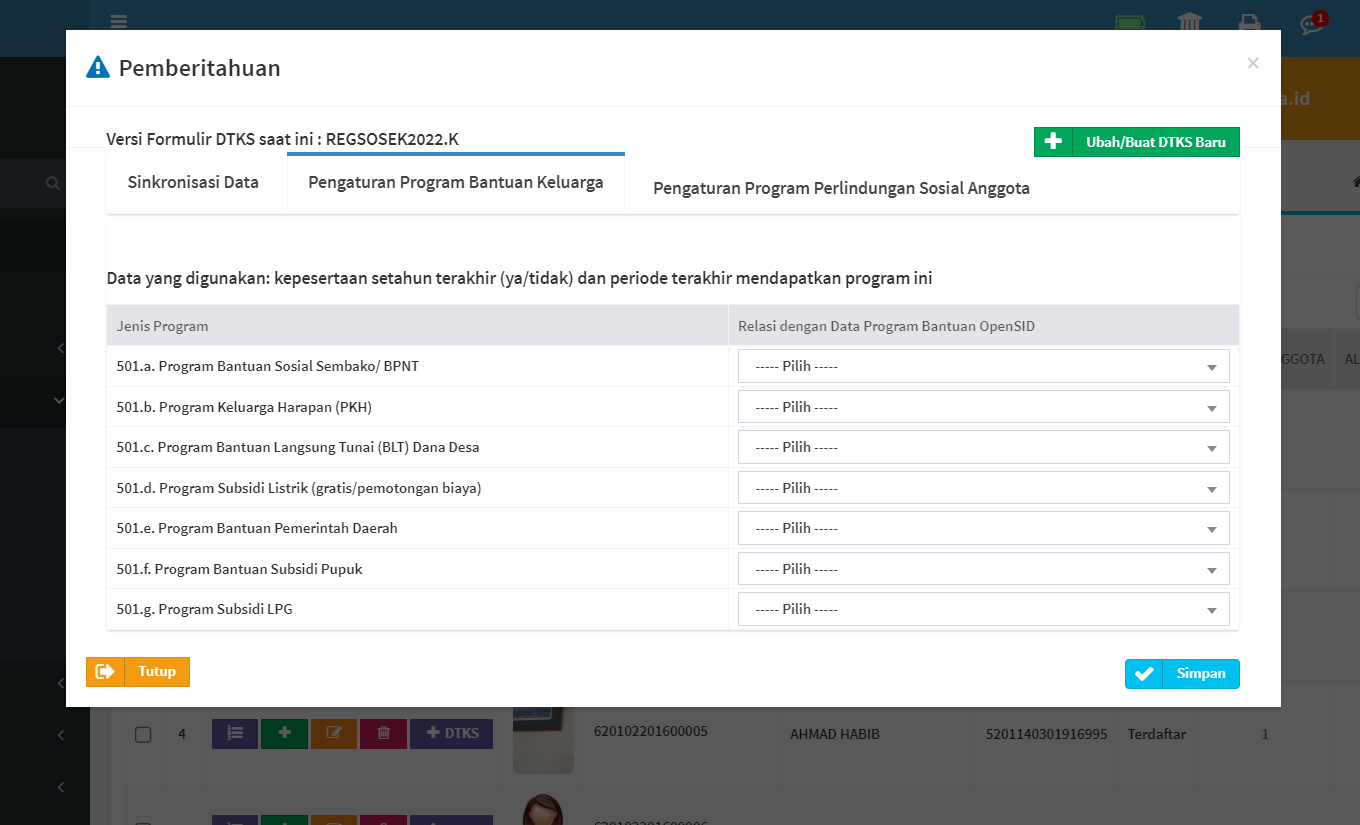This screenshot has height=825, width=1360.
Task: Edit AHMAD HABIB with the orange pencil icon
Action: (x=334, y=733)
